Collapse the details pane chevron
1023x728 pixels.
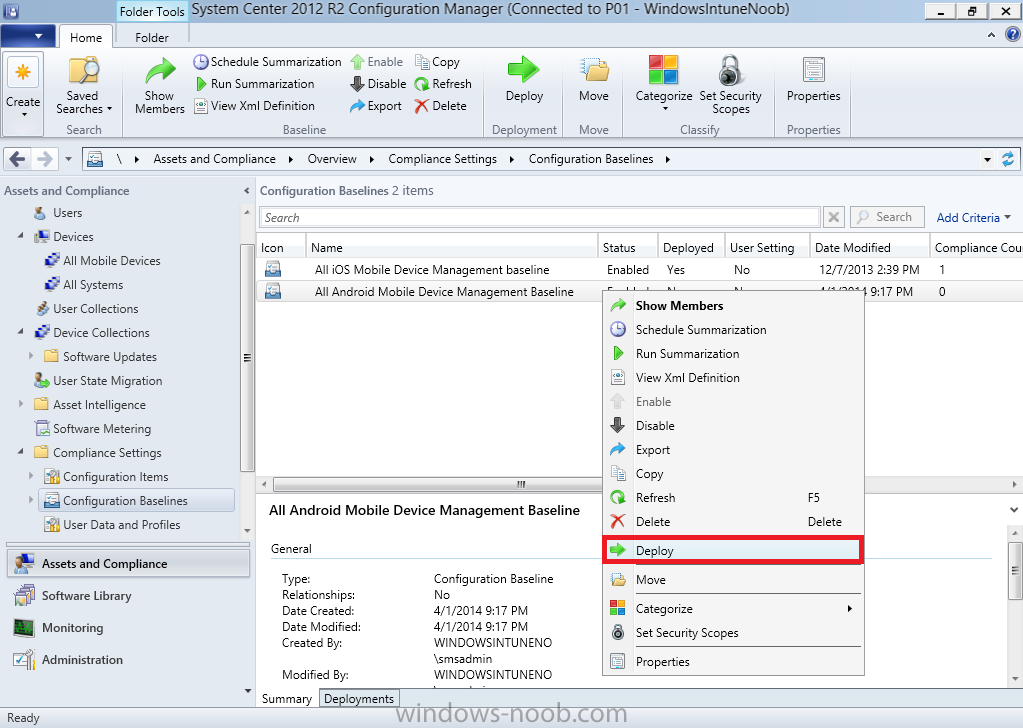pyautogui.click(x=1014, y=509)
